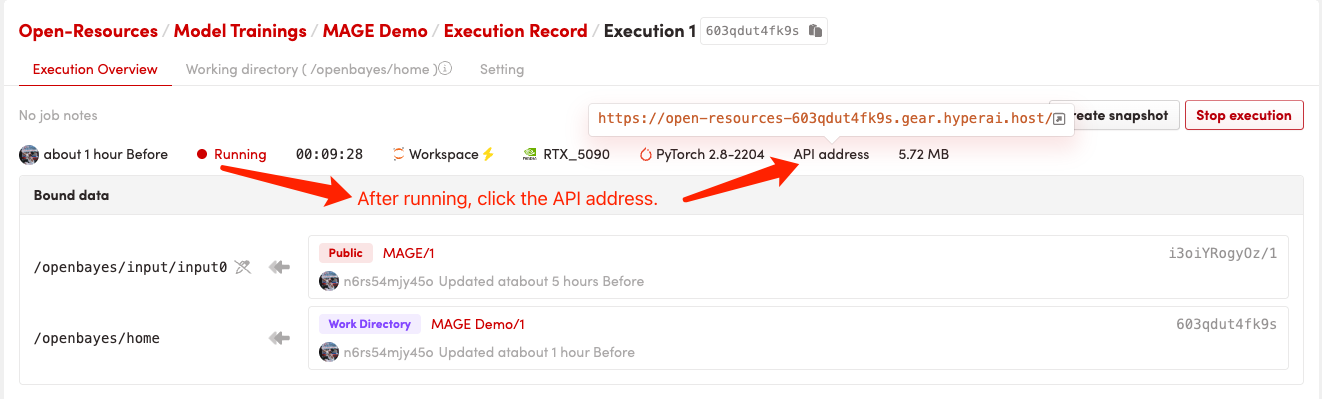Switch to the Working directory tab
The height and width of the screenshot is (399, 1322).
312,70
